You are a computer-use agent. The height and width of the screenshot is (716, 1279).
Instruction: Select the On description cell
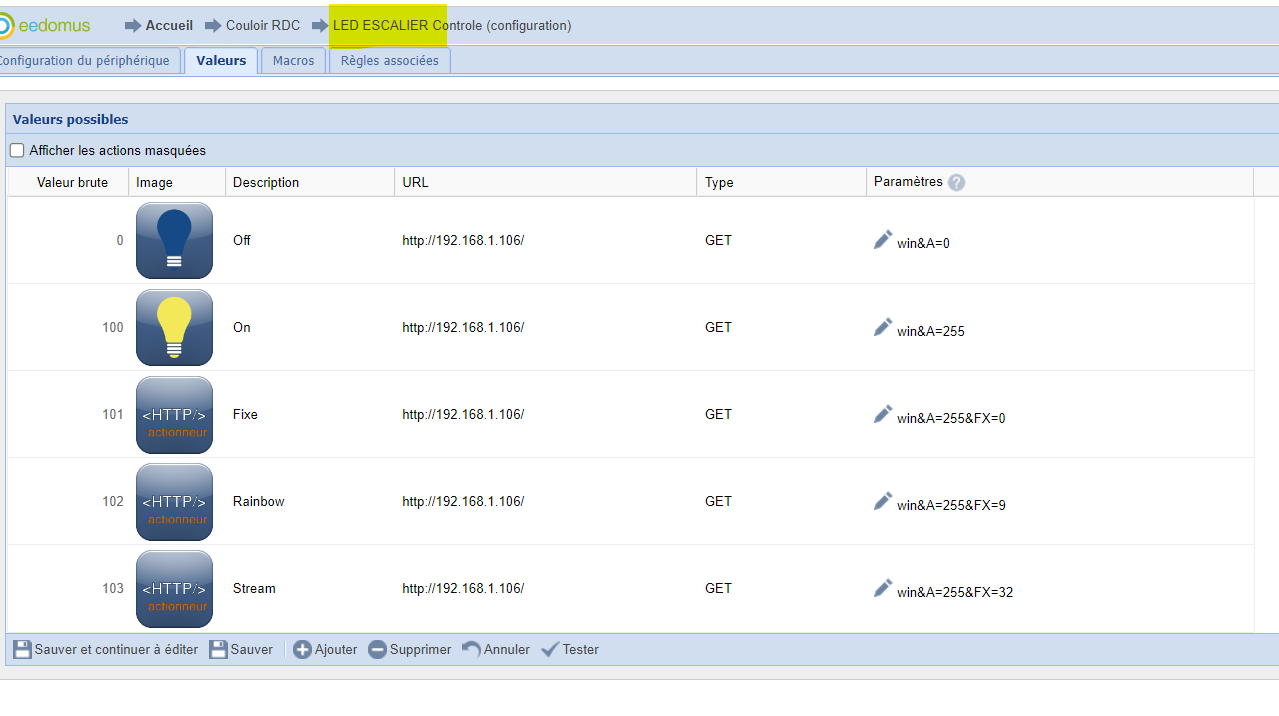tap(310, 327)
